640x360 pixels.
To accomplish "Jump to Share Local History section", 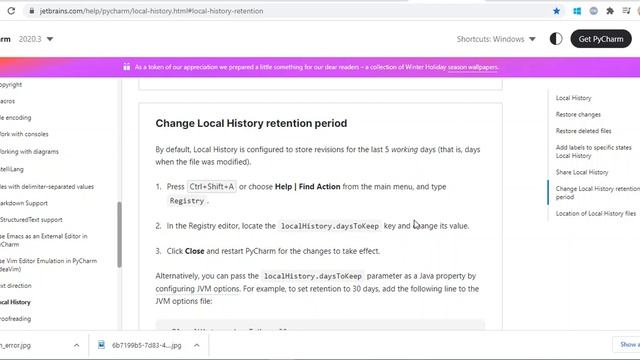I will coord(582,172).
